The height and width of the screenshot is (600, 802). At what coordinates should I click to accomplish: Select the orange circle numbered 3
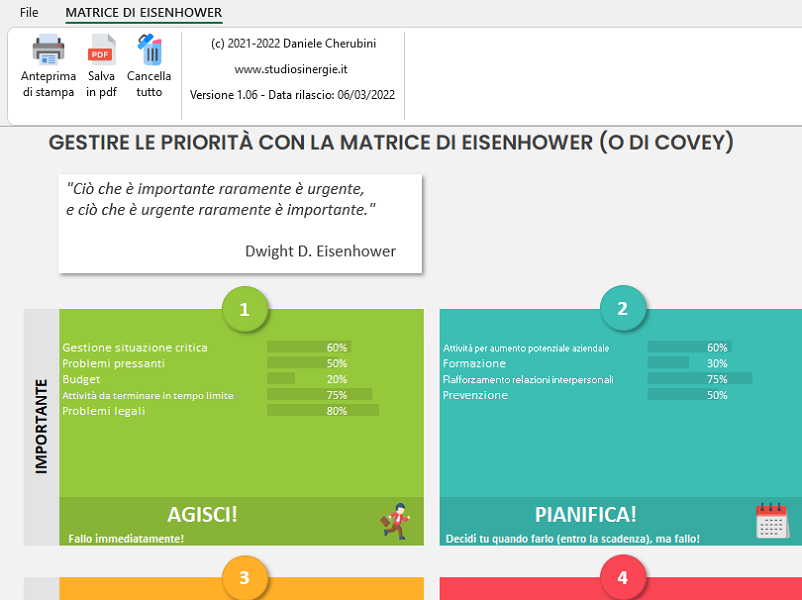click(245, 577)
